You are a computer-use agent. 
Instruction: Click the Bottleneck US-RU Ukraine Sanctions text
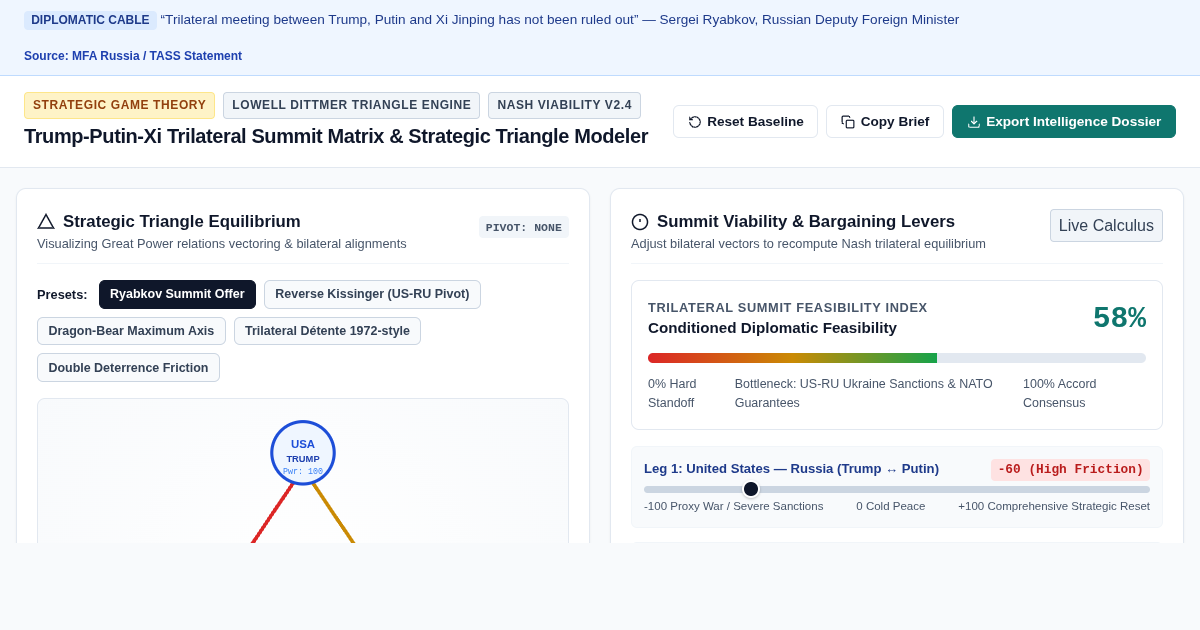click(865, 393)
